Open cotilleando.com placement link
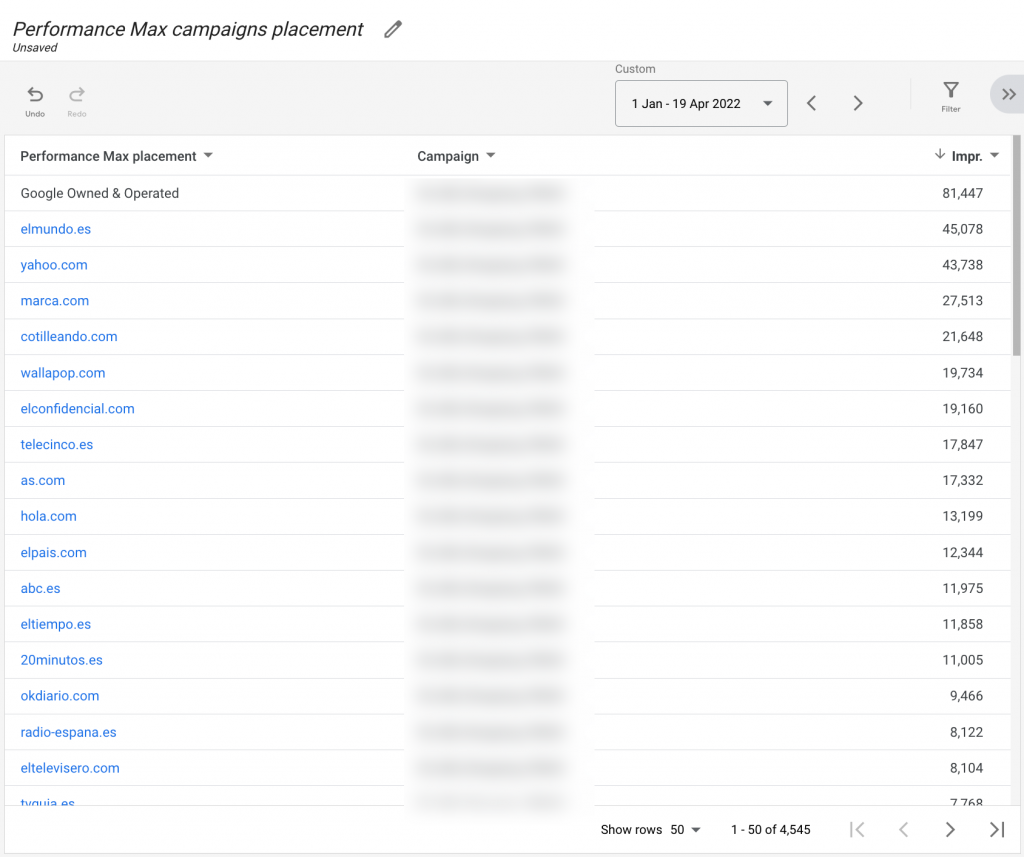This screenshot has width=1024, height=857. tap(69, 337)
